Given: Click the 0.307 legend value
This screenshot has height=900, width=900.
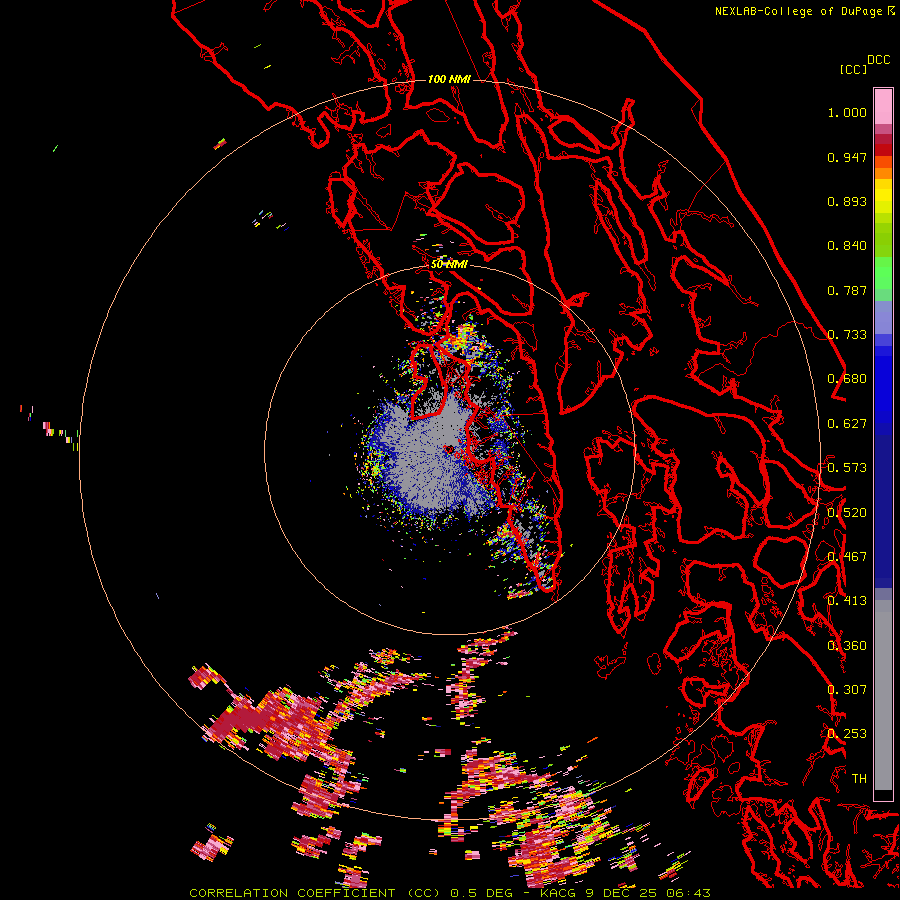Looking at the screenshot, I should pos(847,690).
